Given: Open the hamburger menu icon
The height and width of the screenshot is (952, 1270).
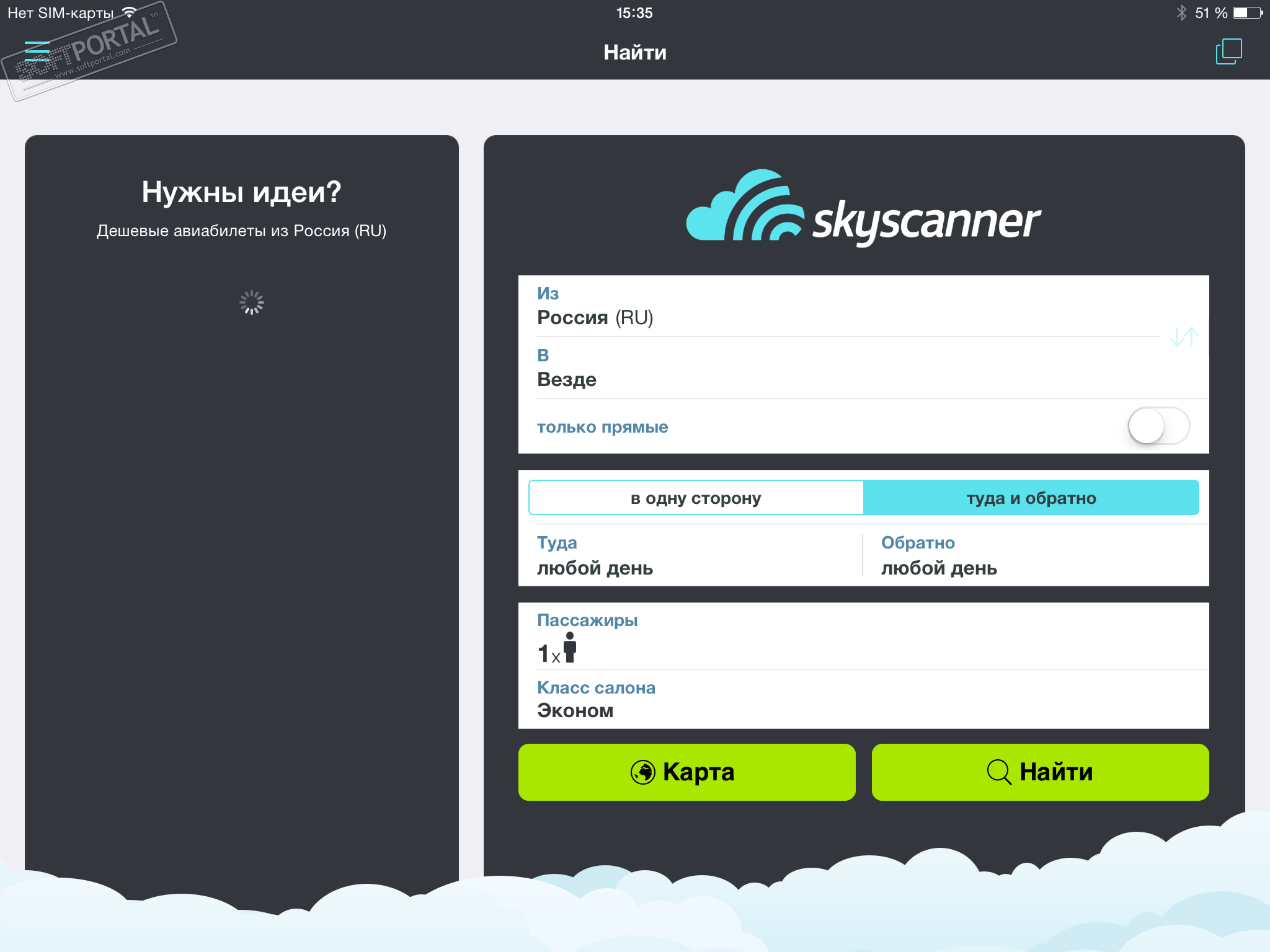Looking at the screenshot, I should pyautogui.click(x=37, y=51).
